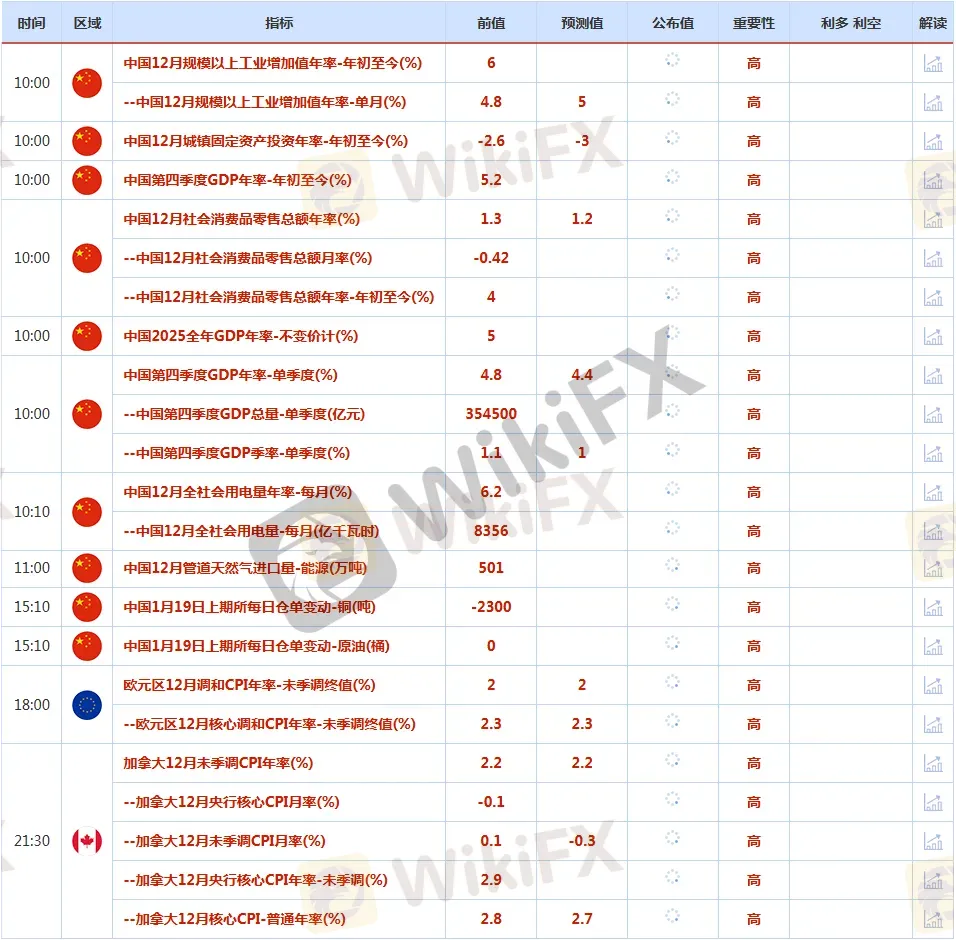Screen dimensions: 956x940
Task: Click the 预测值 column header
Action: coord(582,23)
